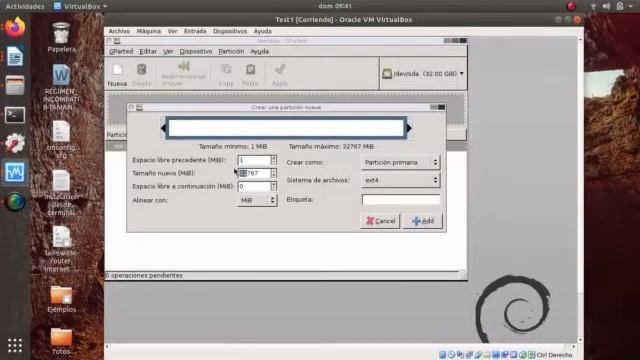
Task: Open the Dispositivos menu in VirtualBox
Action: [230, 31]
